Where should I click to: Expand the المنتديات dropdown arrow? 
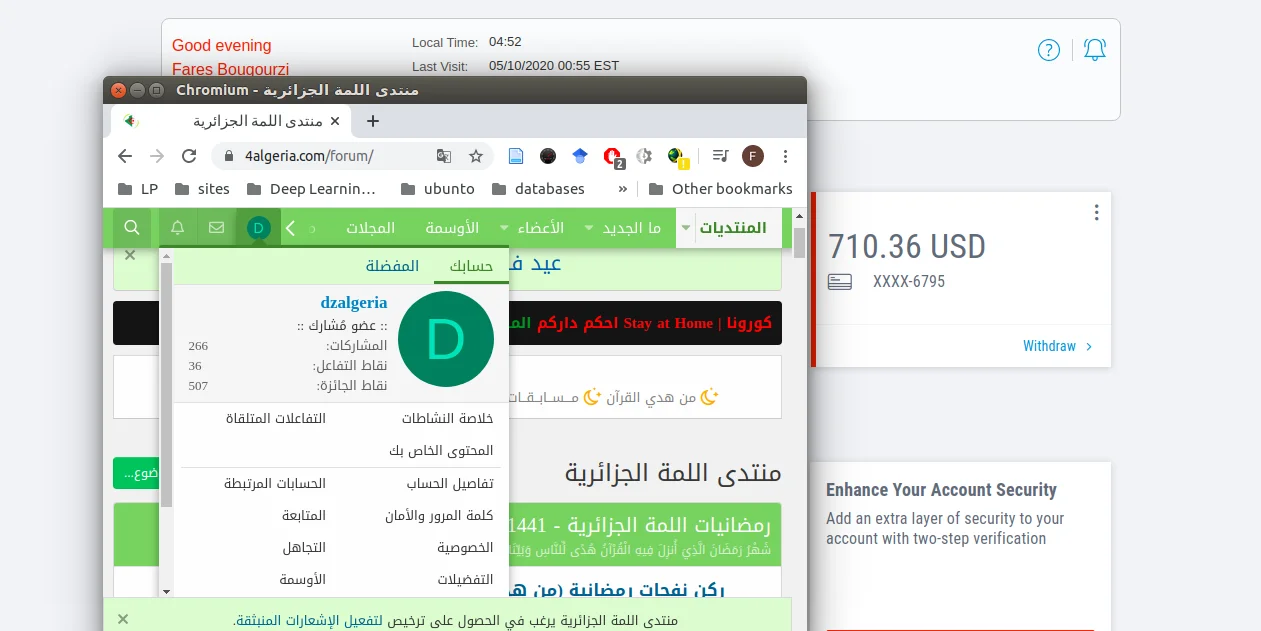685,228
